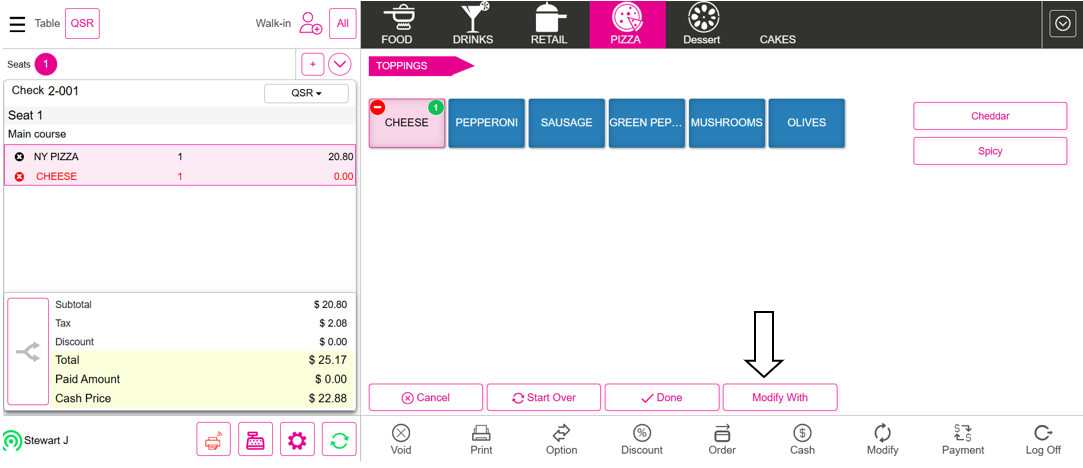Expand the seats chevron down button

click(340, 64)
